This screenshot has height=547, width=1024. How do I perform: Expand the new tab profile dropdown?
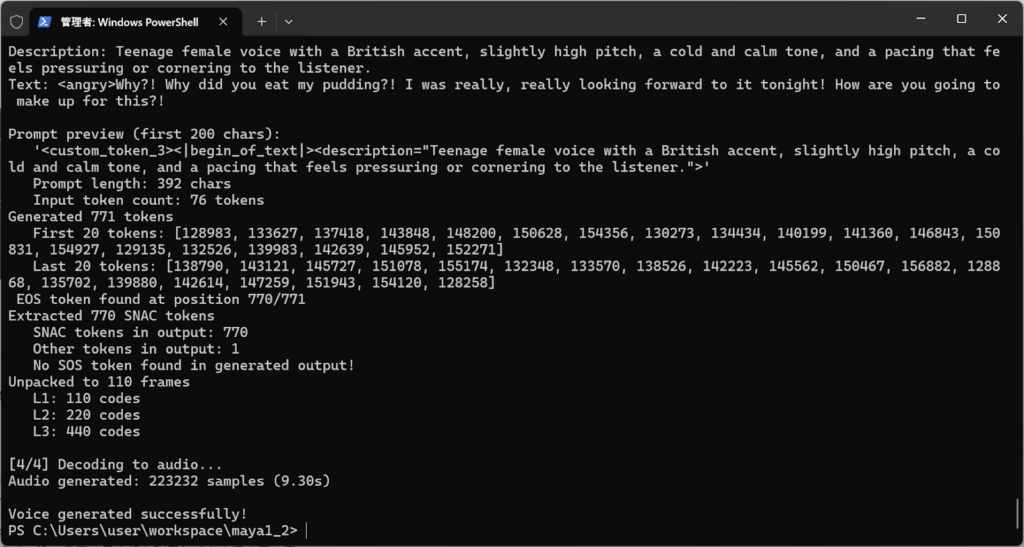[x=289, y=21]
